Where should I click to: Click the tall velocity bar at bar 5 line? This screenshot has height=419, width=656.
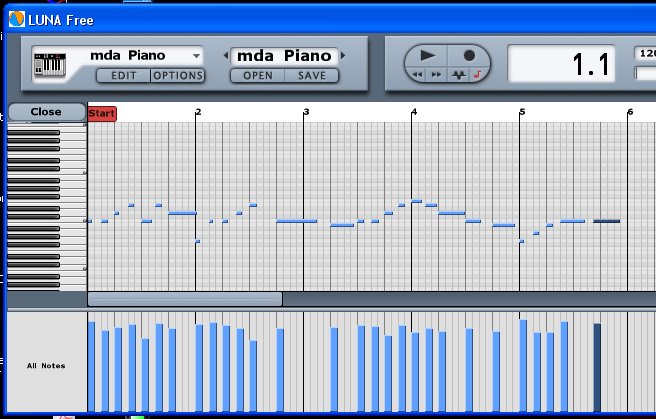523,366
